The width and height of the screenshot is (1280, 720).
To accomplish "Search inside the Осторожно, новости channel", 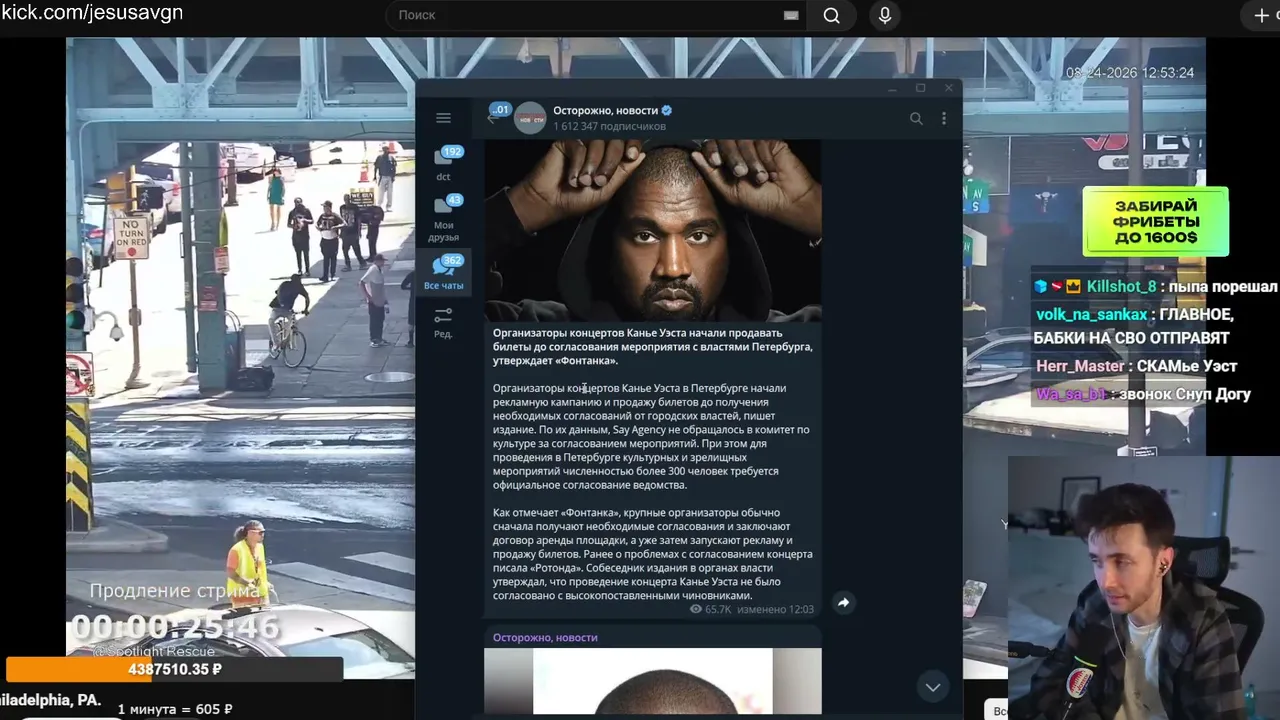I will (x=916, y=118).
